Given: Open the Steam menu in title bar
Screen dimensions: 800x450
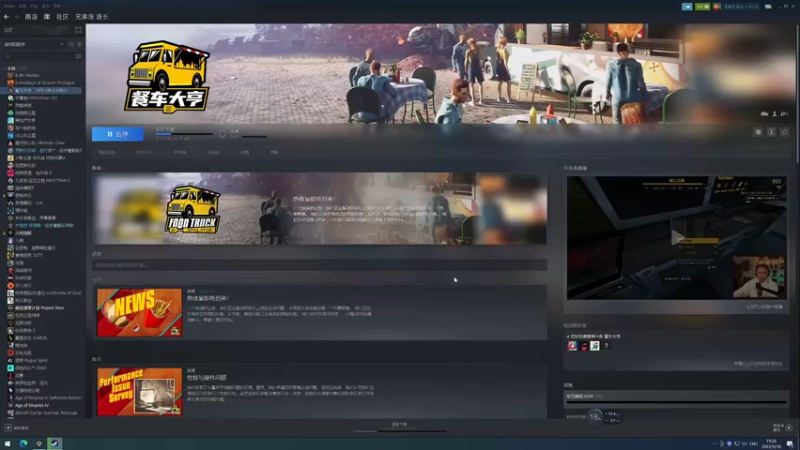Looking at the screenshot, I should point(9,6).
